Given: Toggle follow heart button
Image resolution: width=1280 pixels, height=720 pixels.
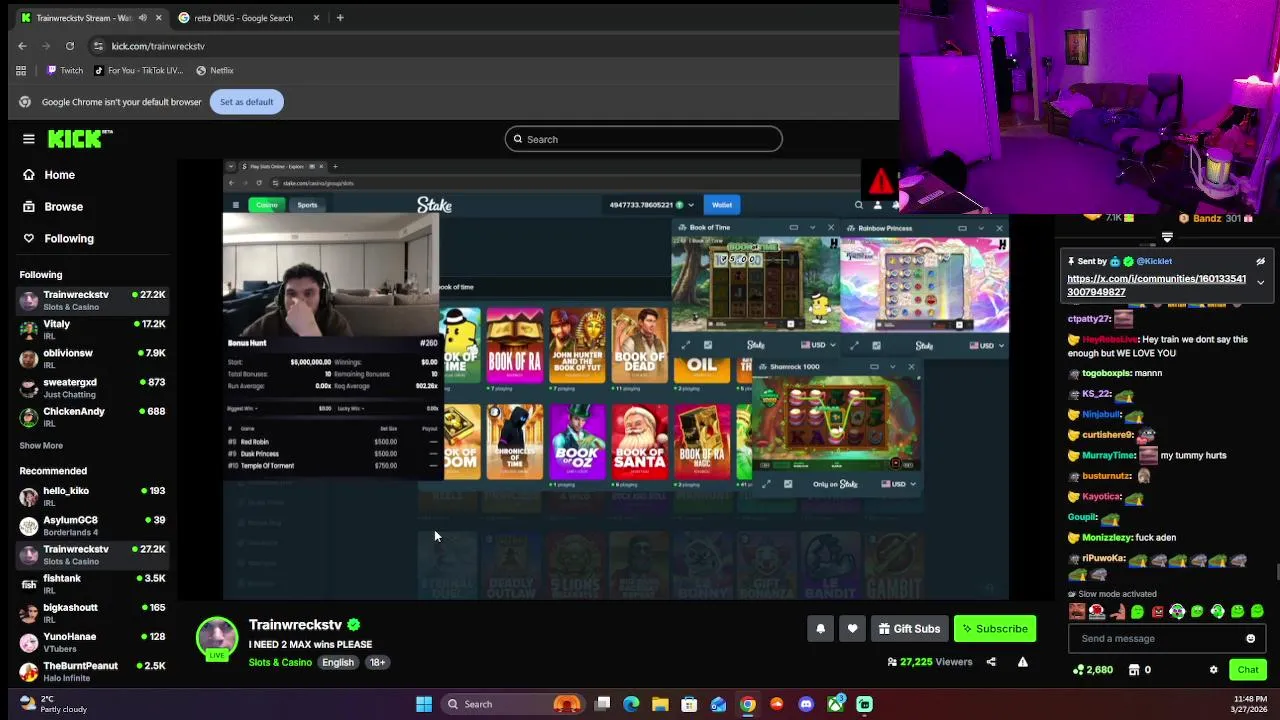Looking at the screenshot, I should pos(852,629).
